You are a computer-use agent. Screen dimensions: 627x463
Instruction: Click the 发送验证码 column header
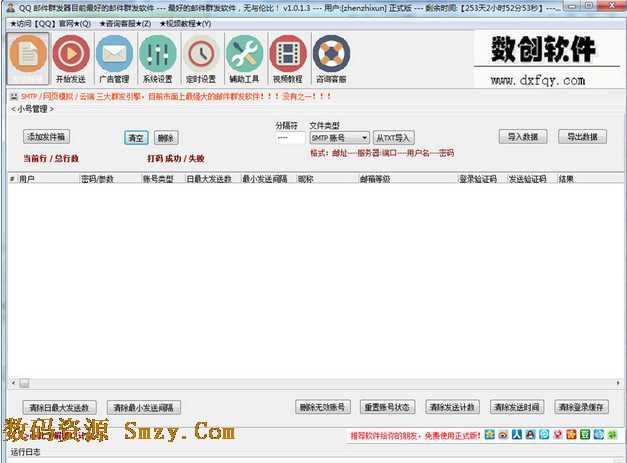[x=531, y=179]
